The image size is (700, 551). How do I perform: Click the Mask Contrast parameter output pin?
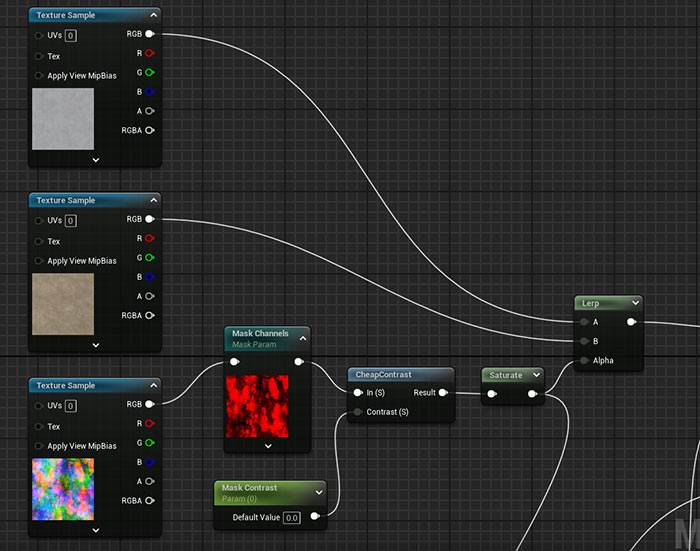pyautogui.click(x=315, y=517)
